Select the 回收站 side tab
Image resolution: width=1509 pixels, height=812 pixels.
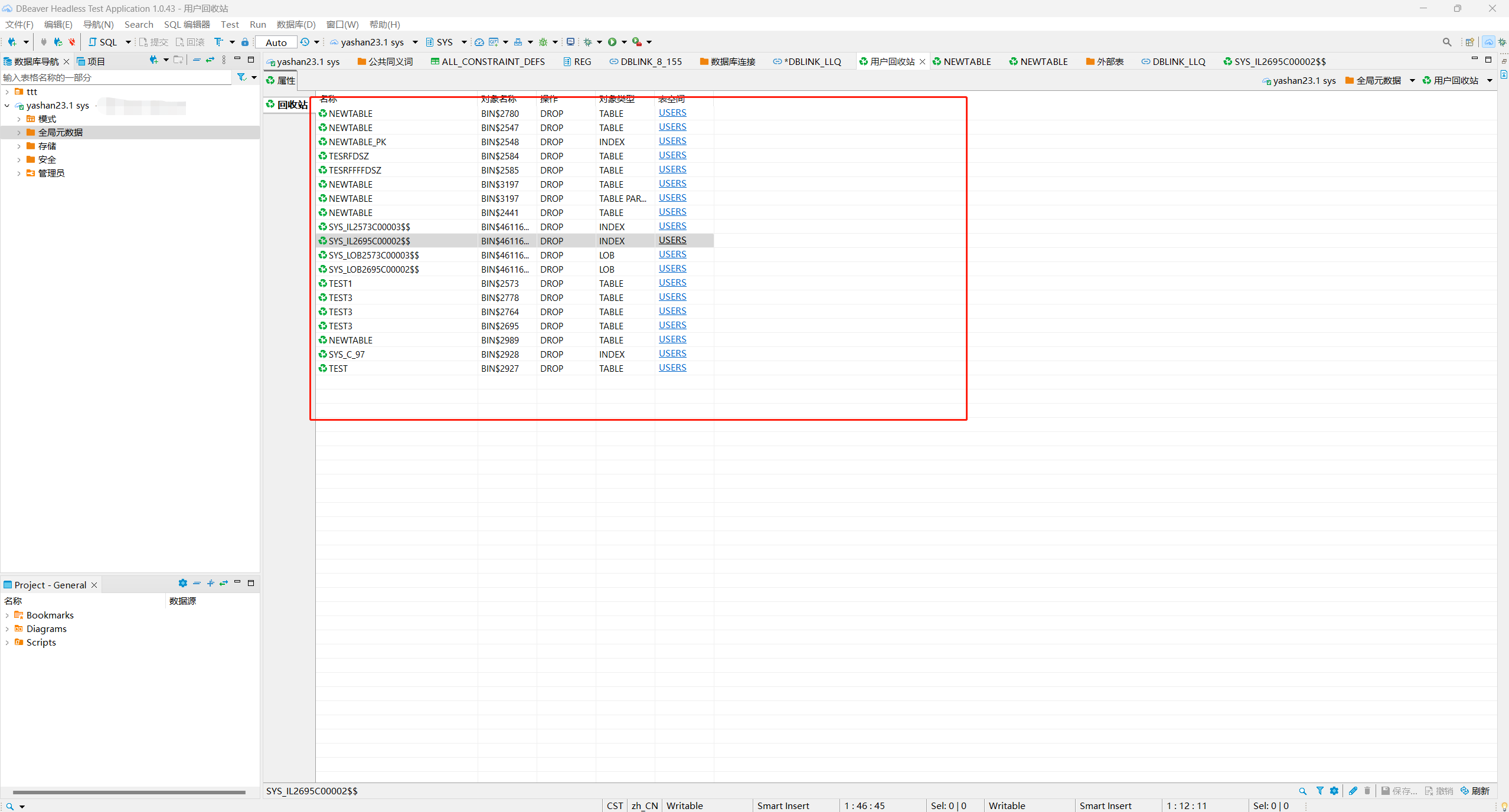(288, 104)
